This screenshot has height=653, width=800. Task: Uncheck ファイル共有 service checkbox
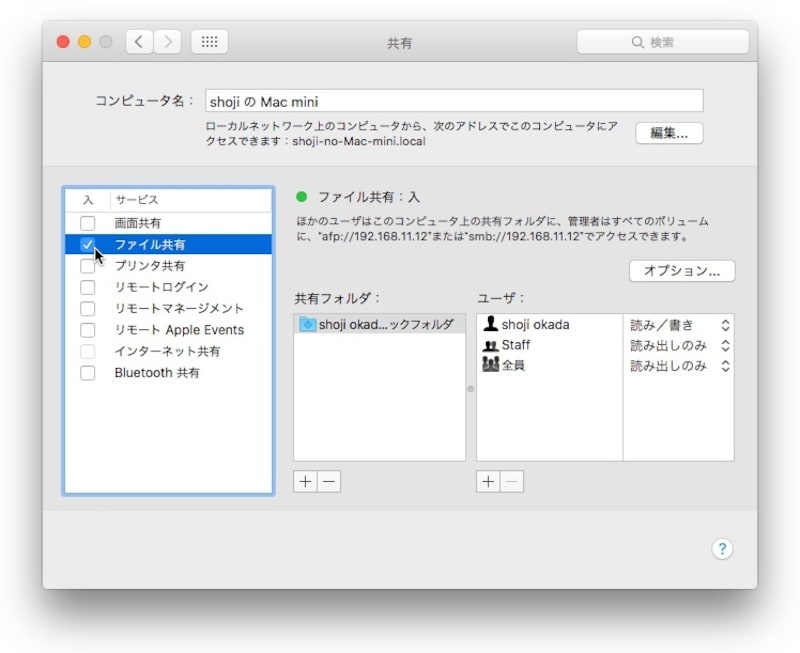88,244
